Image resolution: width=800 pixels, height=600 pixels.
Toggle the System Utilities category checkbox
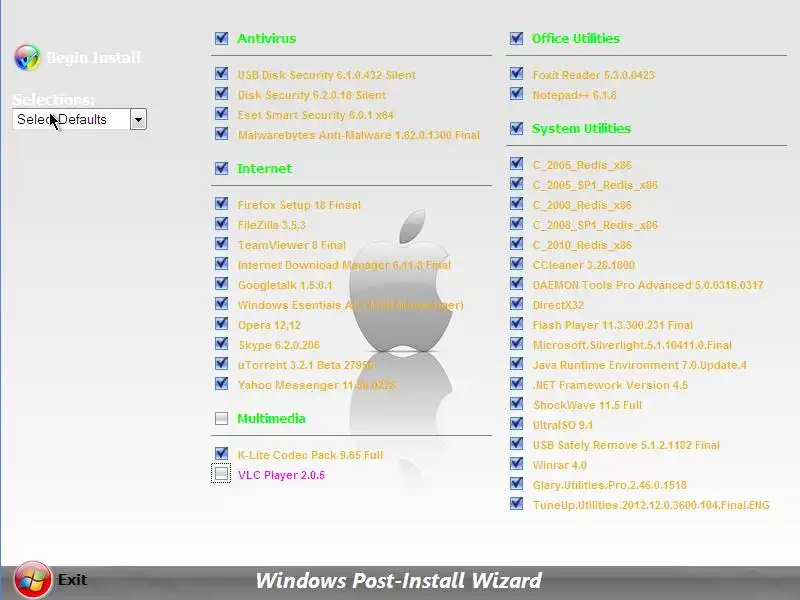point(516,128)
